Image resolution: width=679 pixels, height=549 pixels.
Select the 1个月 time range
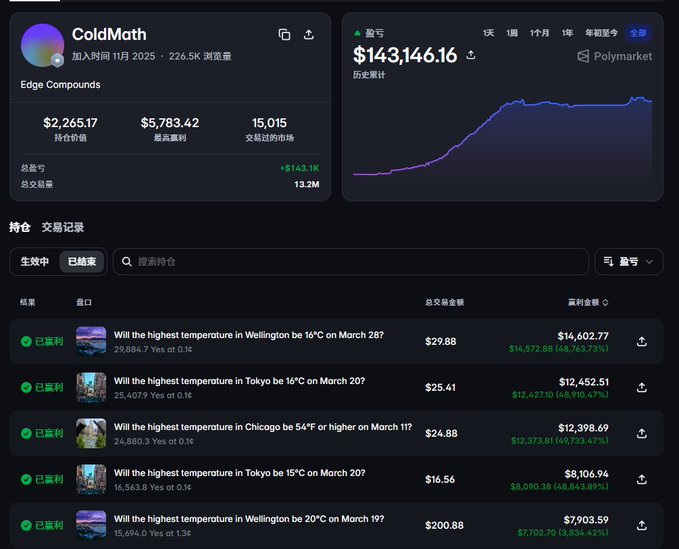(540, 33)
